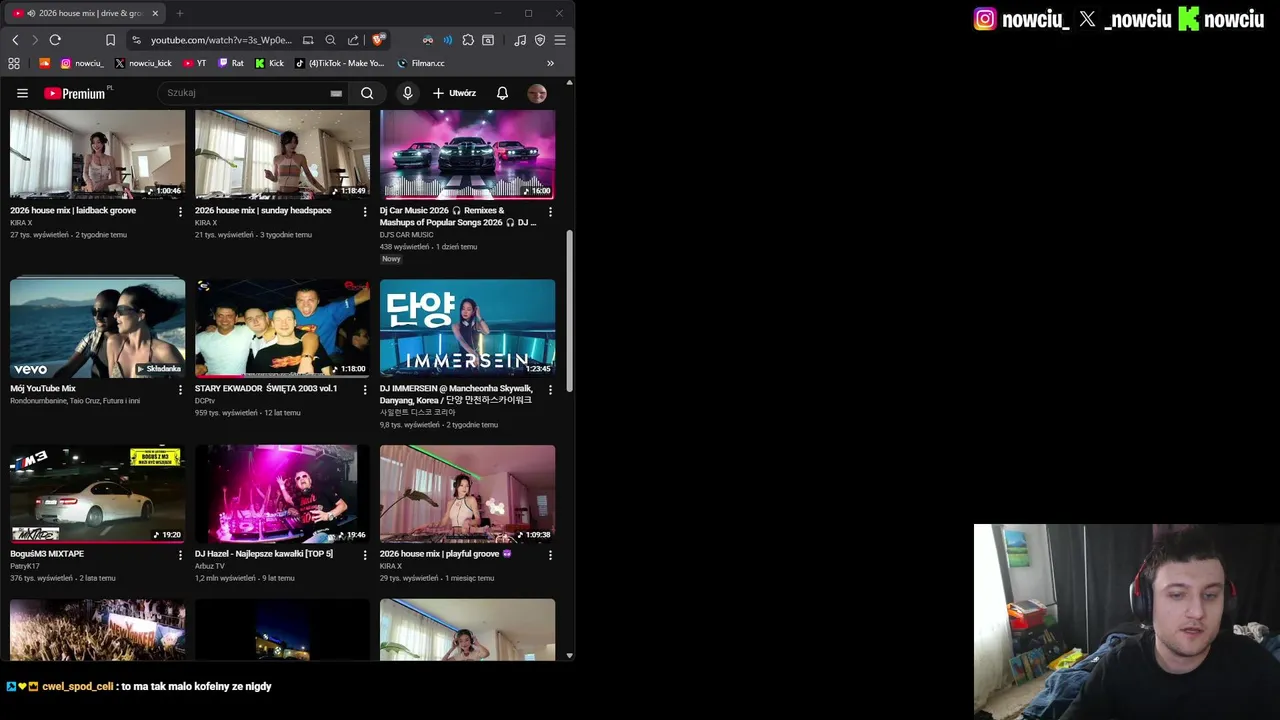The image size is (1280, 720).
Task: Click the YouTube Premium logo
Action: coord(75,93)
